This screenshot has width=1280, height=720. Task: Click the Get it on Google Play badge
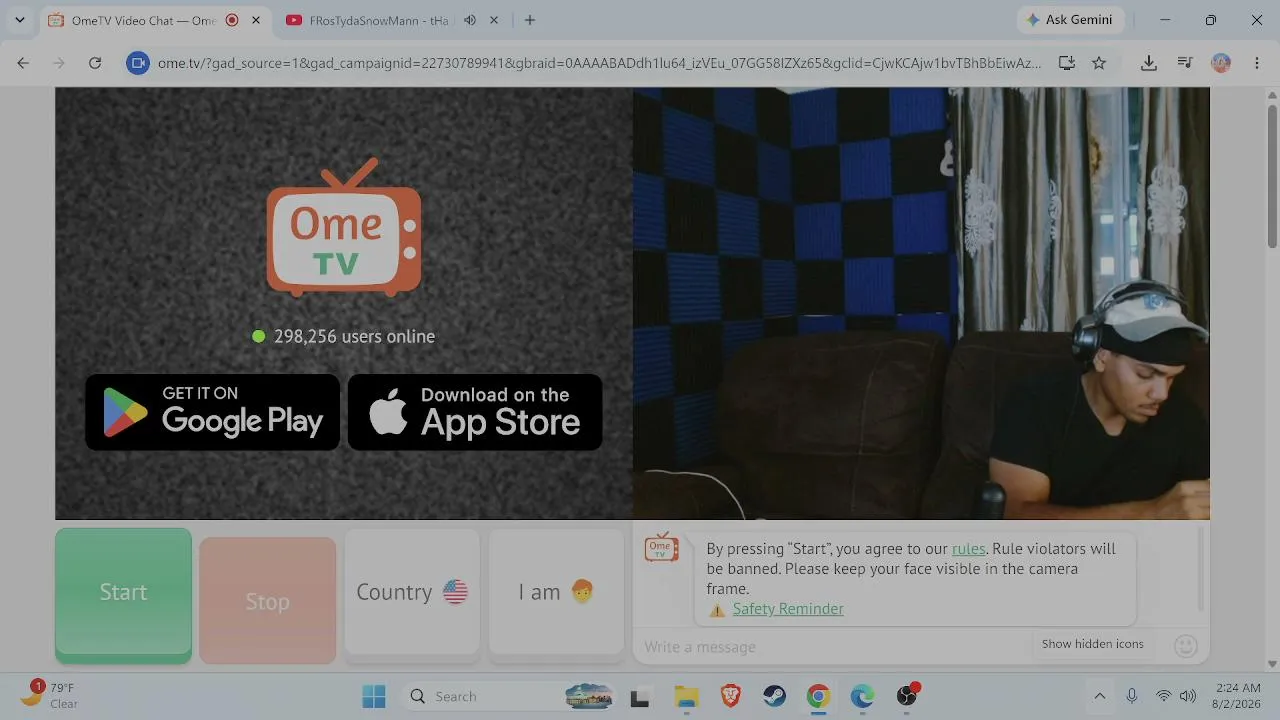(213, 412)
